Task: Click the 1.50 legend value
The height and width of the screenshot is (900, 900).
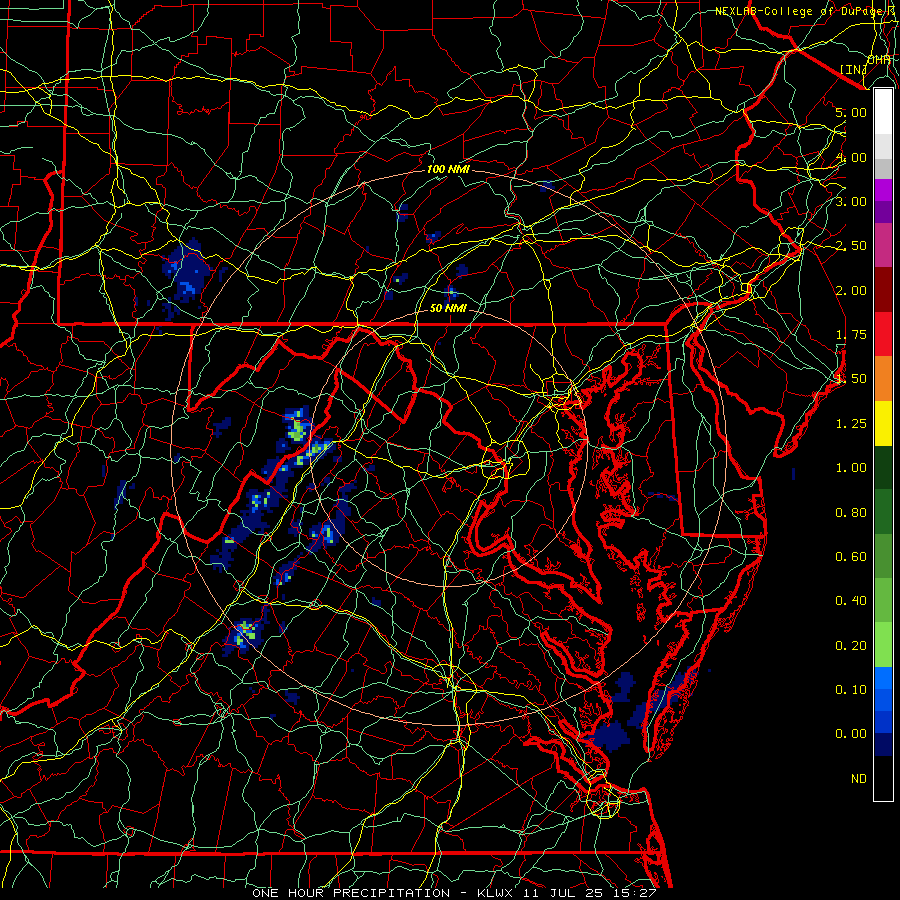Action: (x=851, y=379)
